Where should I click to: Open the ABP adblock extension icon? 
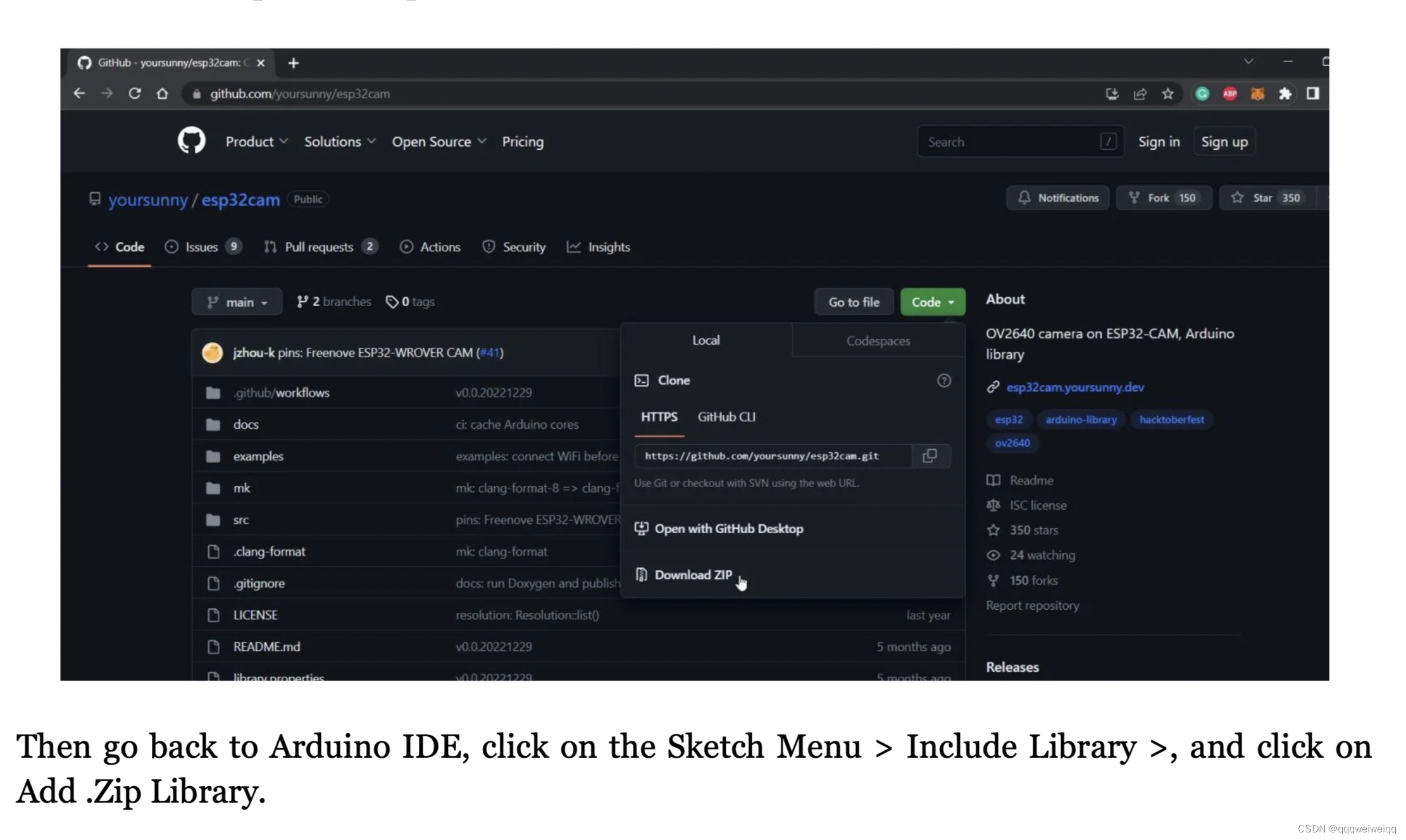pyautogui.click(x=1230, y=94)
